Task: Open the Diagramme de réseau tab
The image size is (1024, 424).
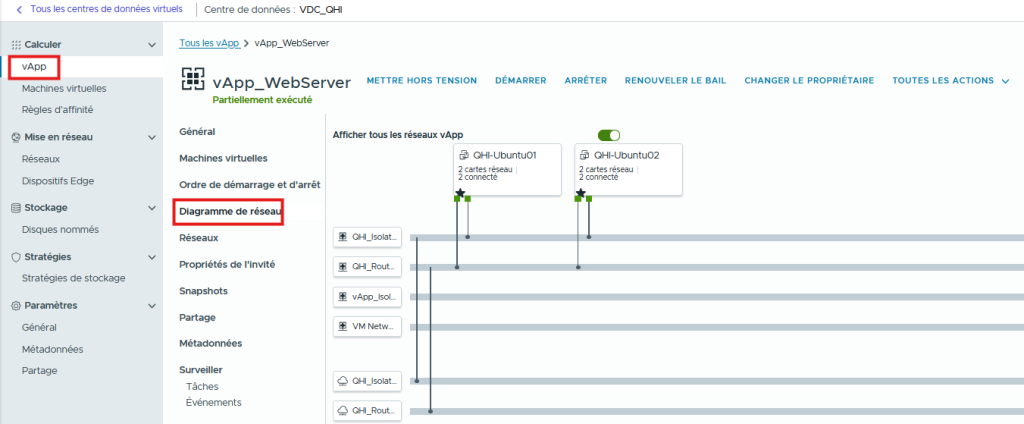Action: click(230, 211)
